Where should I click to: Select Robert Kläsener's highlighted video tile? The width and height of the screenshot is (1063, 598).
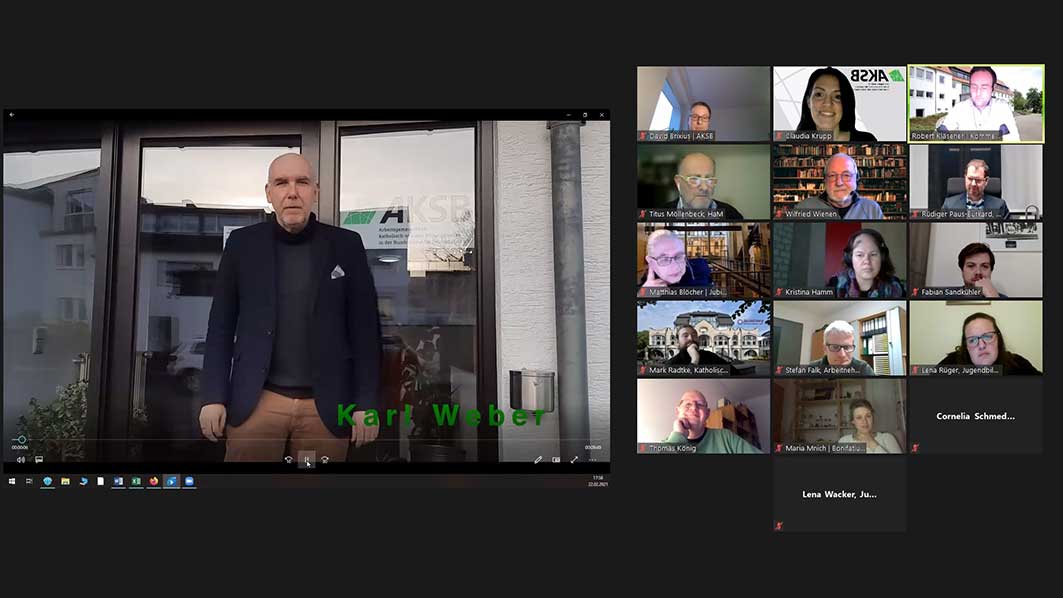pos(976,104)
